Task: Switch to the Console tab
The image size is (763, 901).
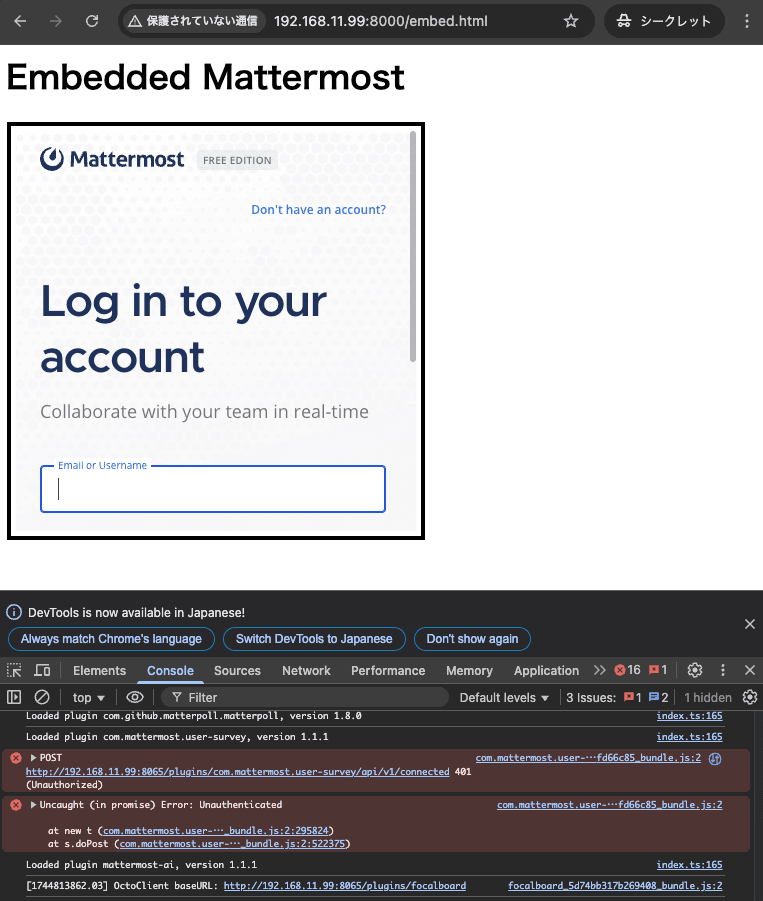Action: tap(170, 671)
